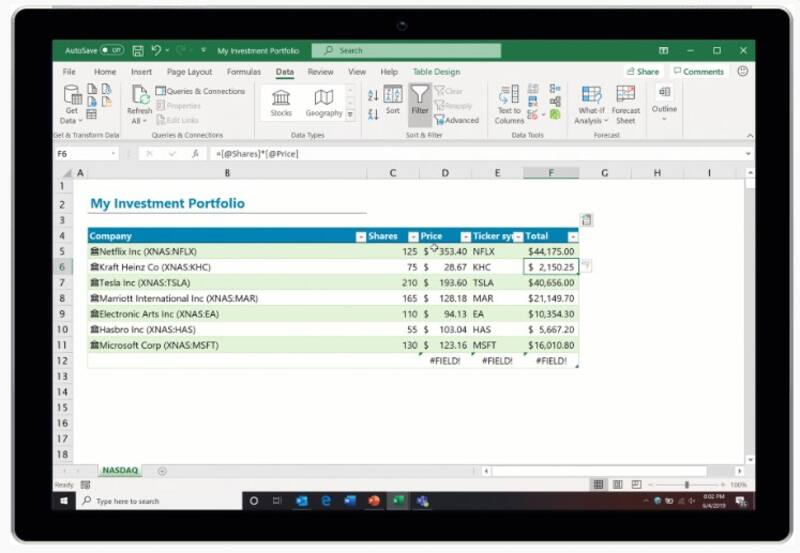Adjust the zoom slider in status bar
Image resolution: width=800 pixels, height=553 pixels.
click(686, 484)
